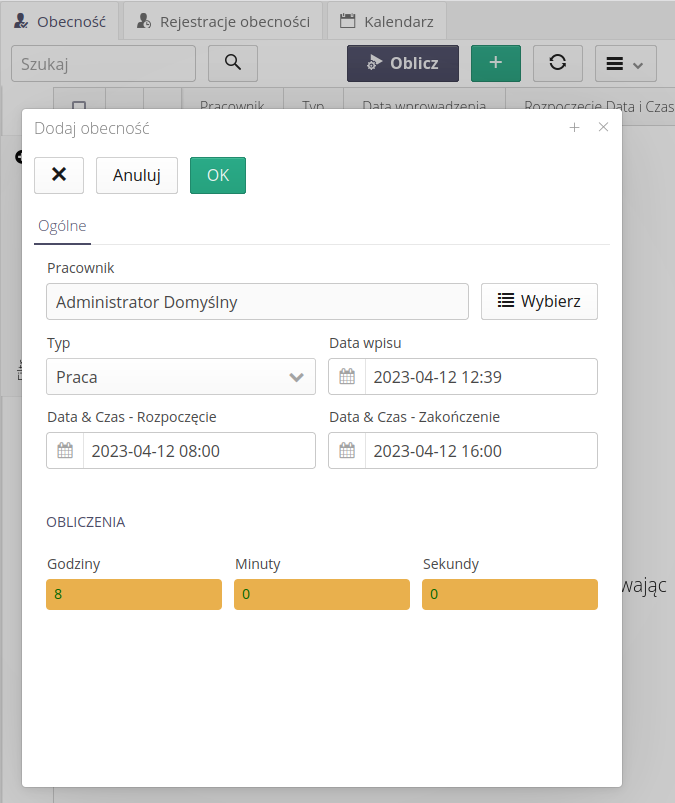Click the Szukaj search field

[x=104, y=63]
